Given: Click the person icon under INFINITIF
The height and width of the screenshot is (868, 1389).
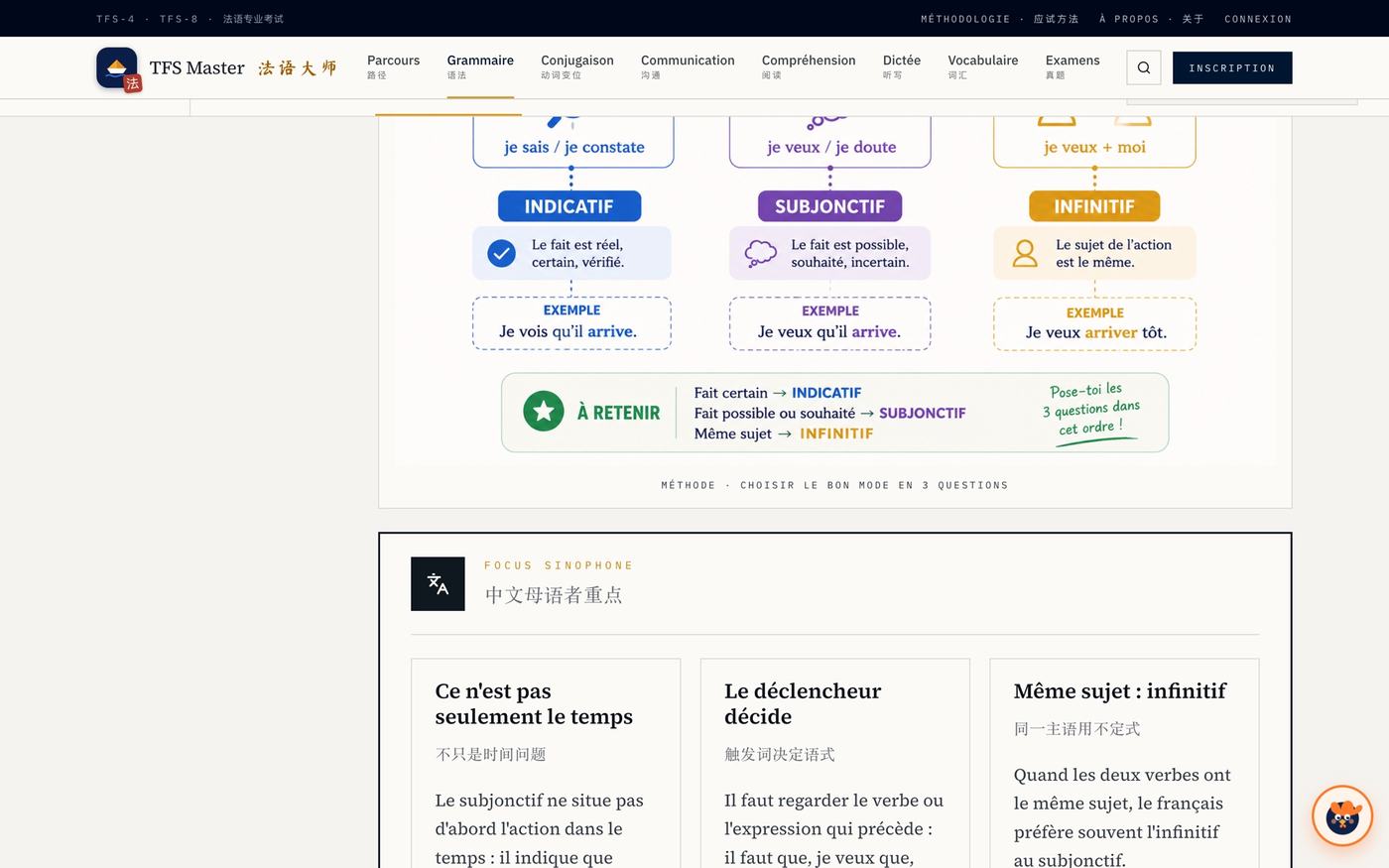Looking at the screenshot, I should [1025, 253].
